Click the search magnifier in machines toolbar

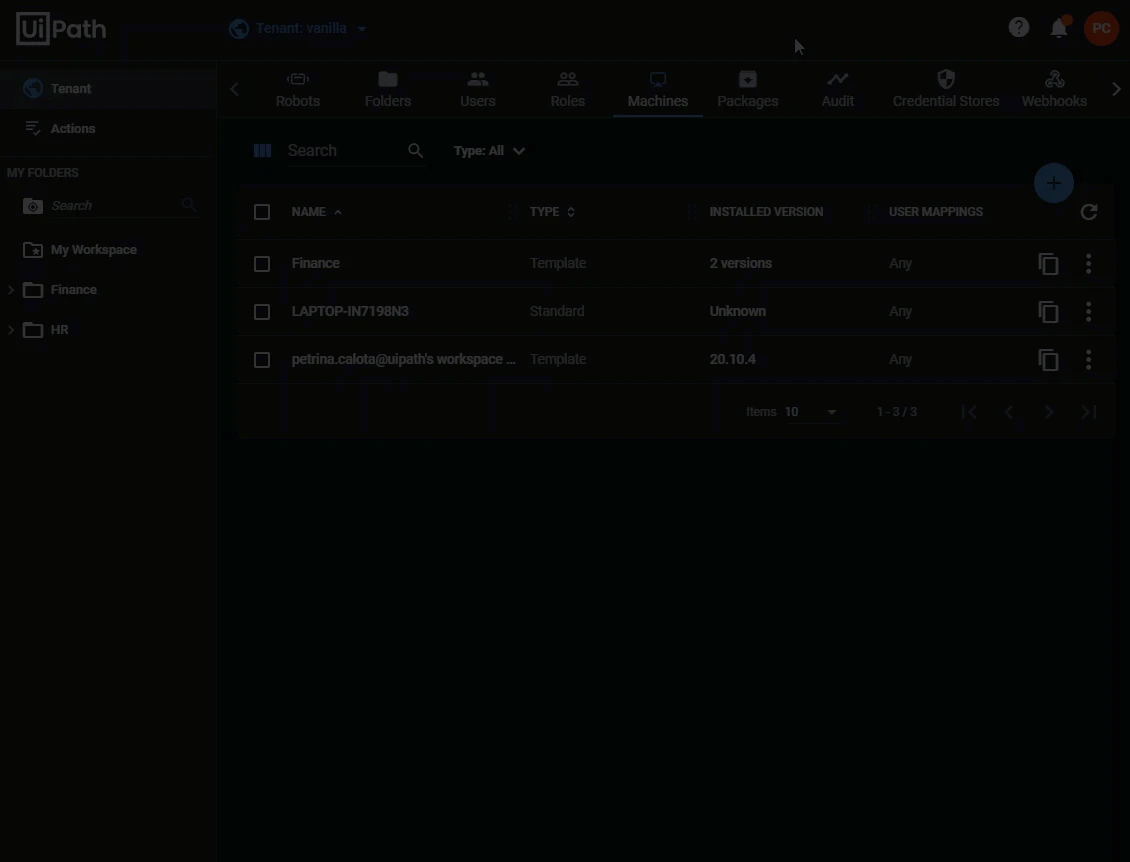coord(416,151)
